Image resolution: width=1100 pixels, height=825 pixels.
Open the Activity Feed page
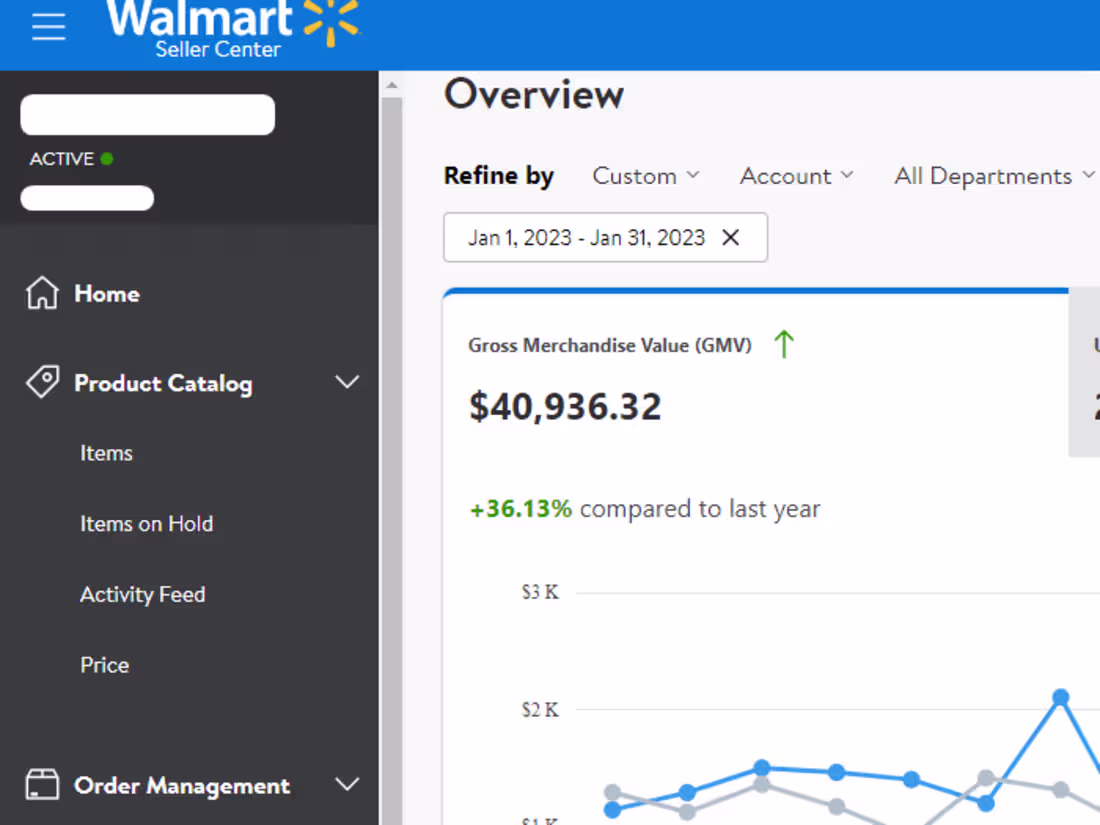(x=142, y=594)
